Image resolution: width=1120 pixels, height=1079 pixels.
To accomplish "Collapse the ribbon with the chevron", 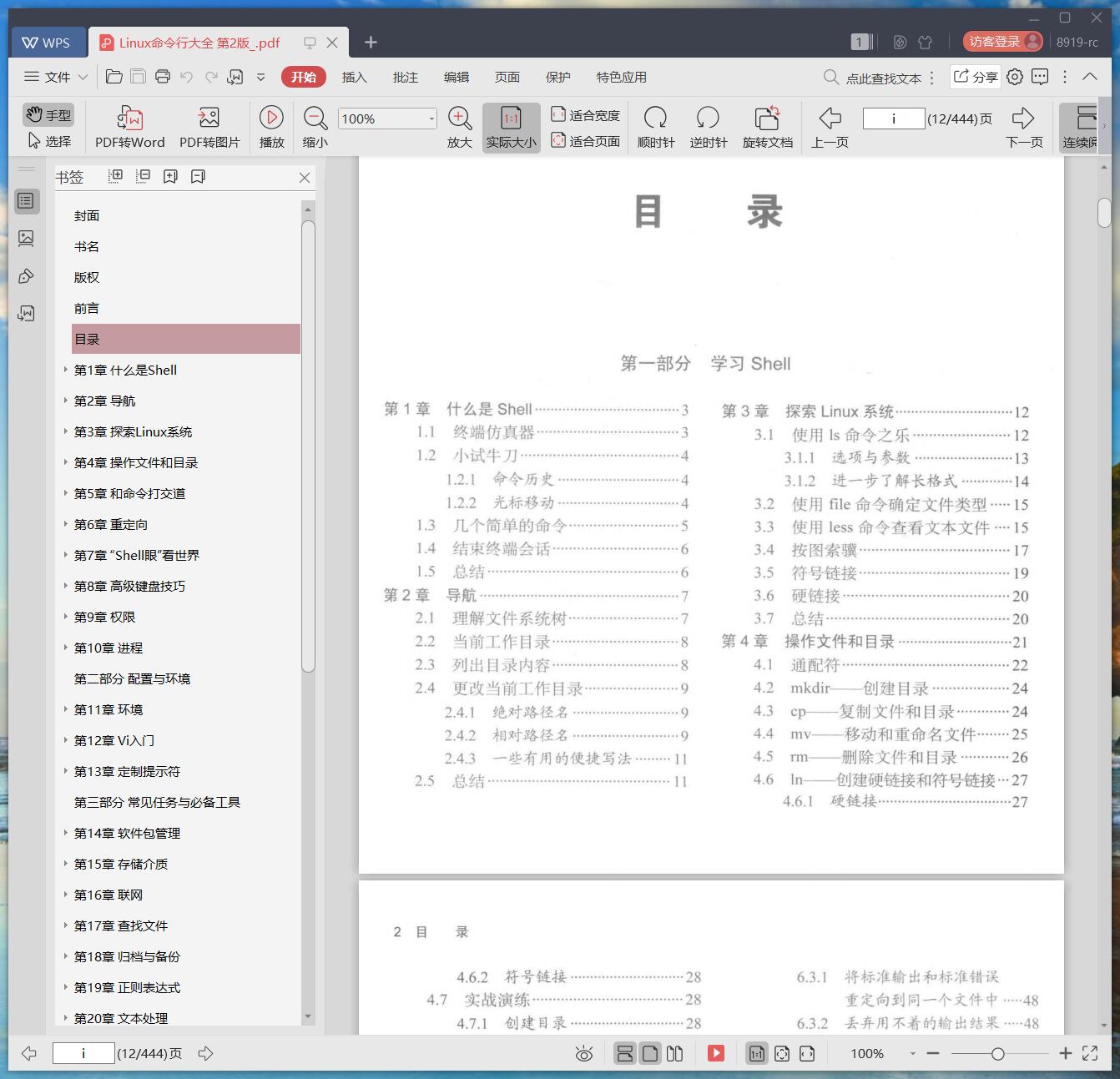I will (1090, 77).
